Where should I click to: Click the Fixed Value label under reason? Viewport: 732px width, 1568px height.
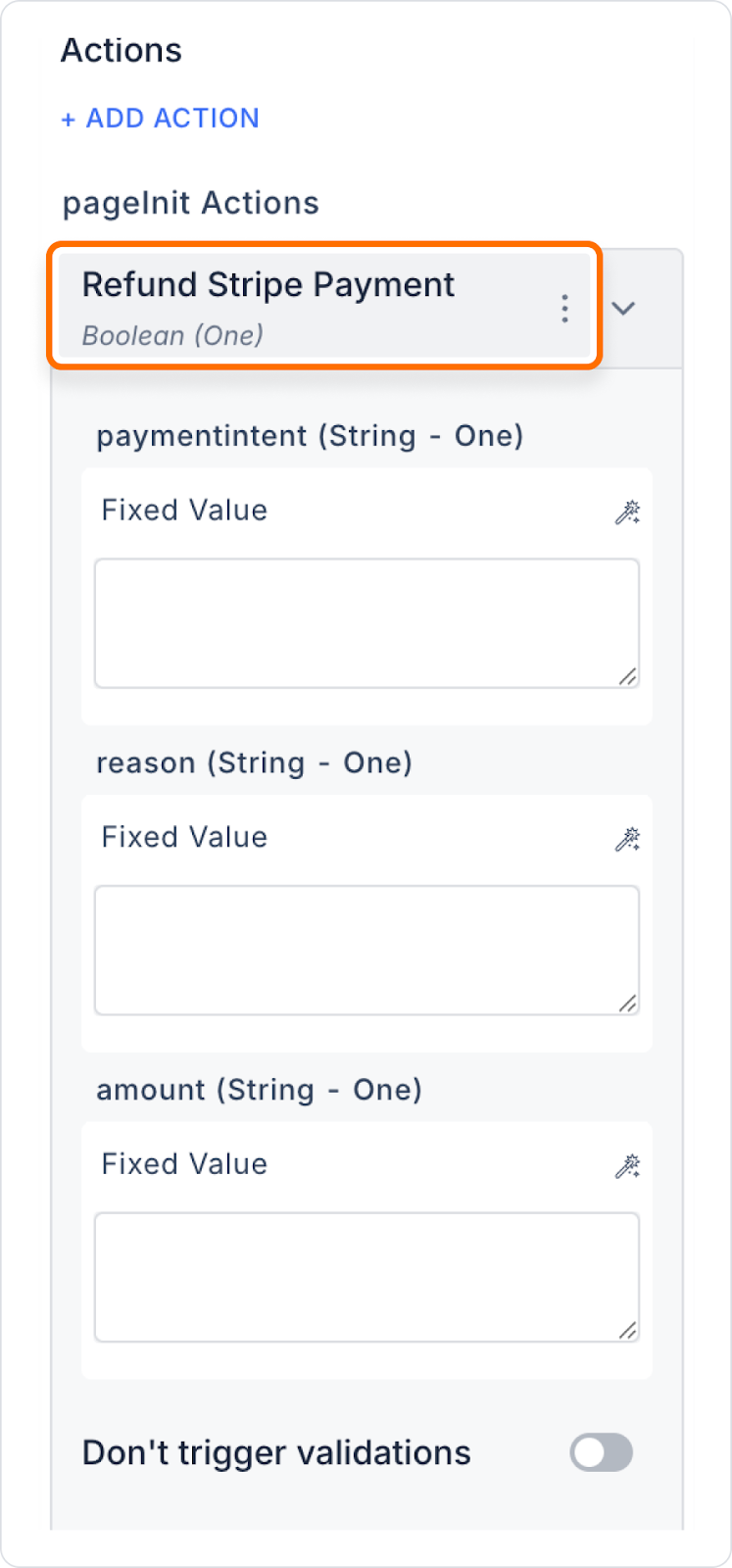pyautogui.click(x=184, y=838)
